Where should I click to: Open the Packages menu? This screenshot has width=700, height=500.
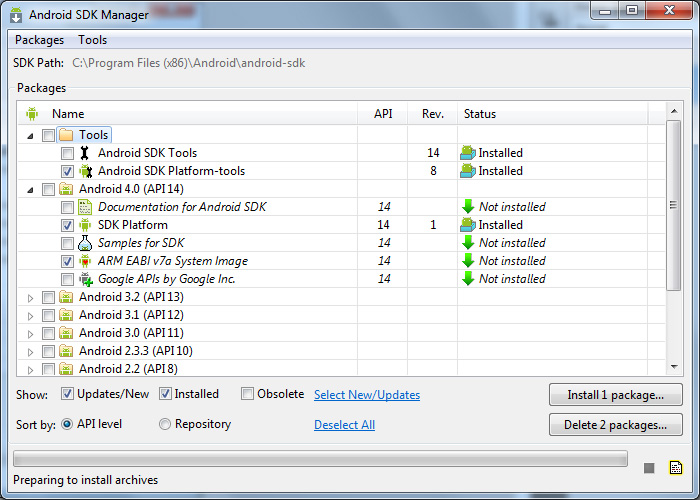point(39,40)
